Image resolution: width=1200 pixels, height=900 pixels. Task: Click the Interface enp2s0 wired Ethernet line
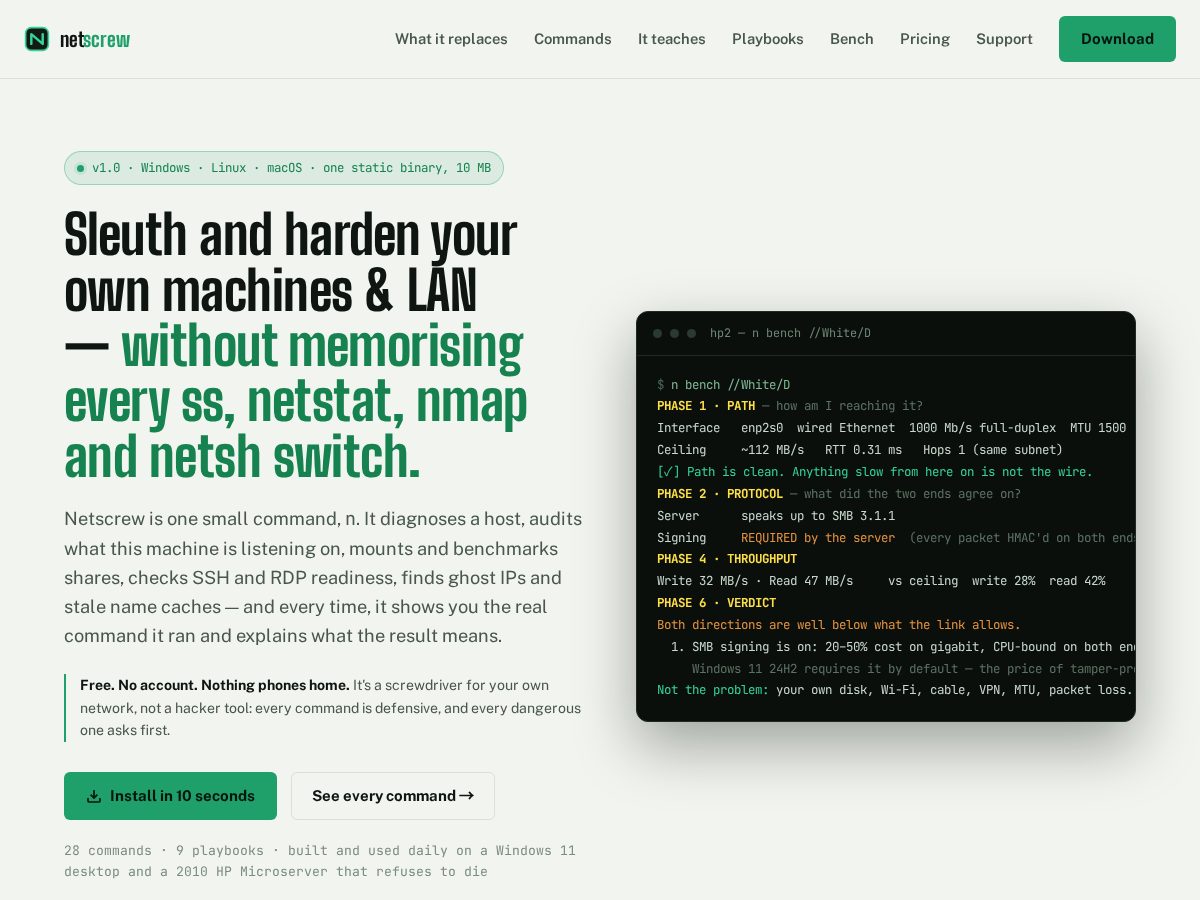pyautogui.click(x=891, y=428)
